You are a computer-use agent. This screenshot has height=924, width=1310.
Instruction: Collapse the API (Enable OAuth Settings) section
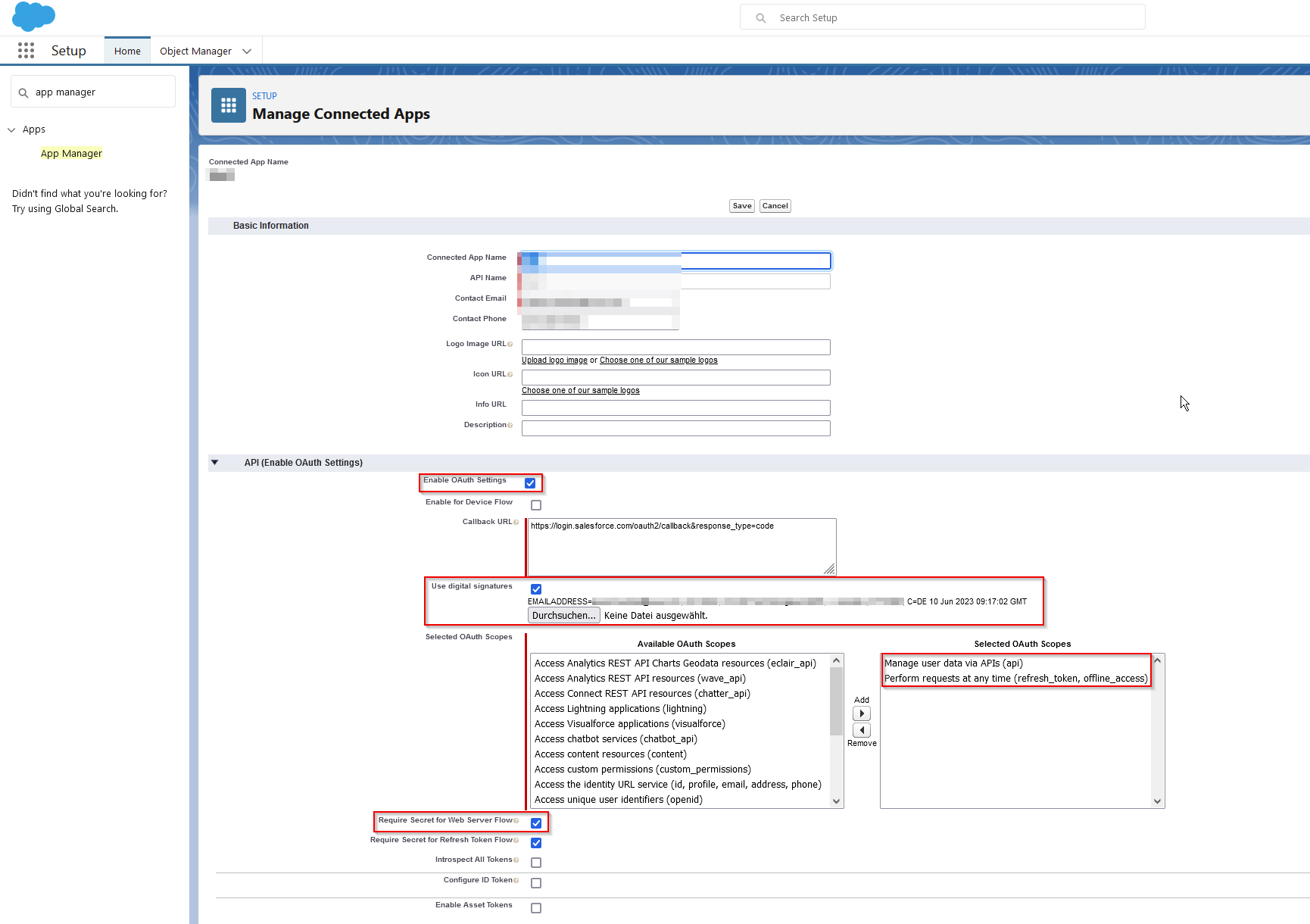pyautogui.click(x=215, y=462)
